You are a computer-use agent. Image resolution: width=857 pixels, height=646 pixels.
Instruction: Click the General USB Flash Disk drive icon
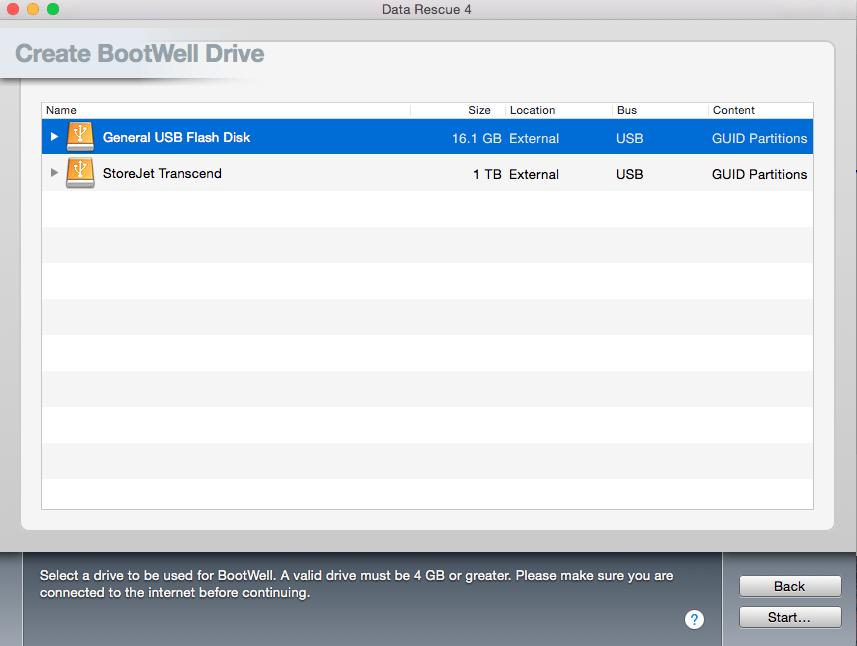(80, 137)
